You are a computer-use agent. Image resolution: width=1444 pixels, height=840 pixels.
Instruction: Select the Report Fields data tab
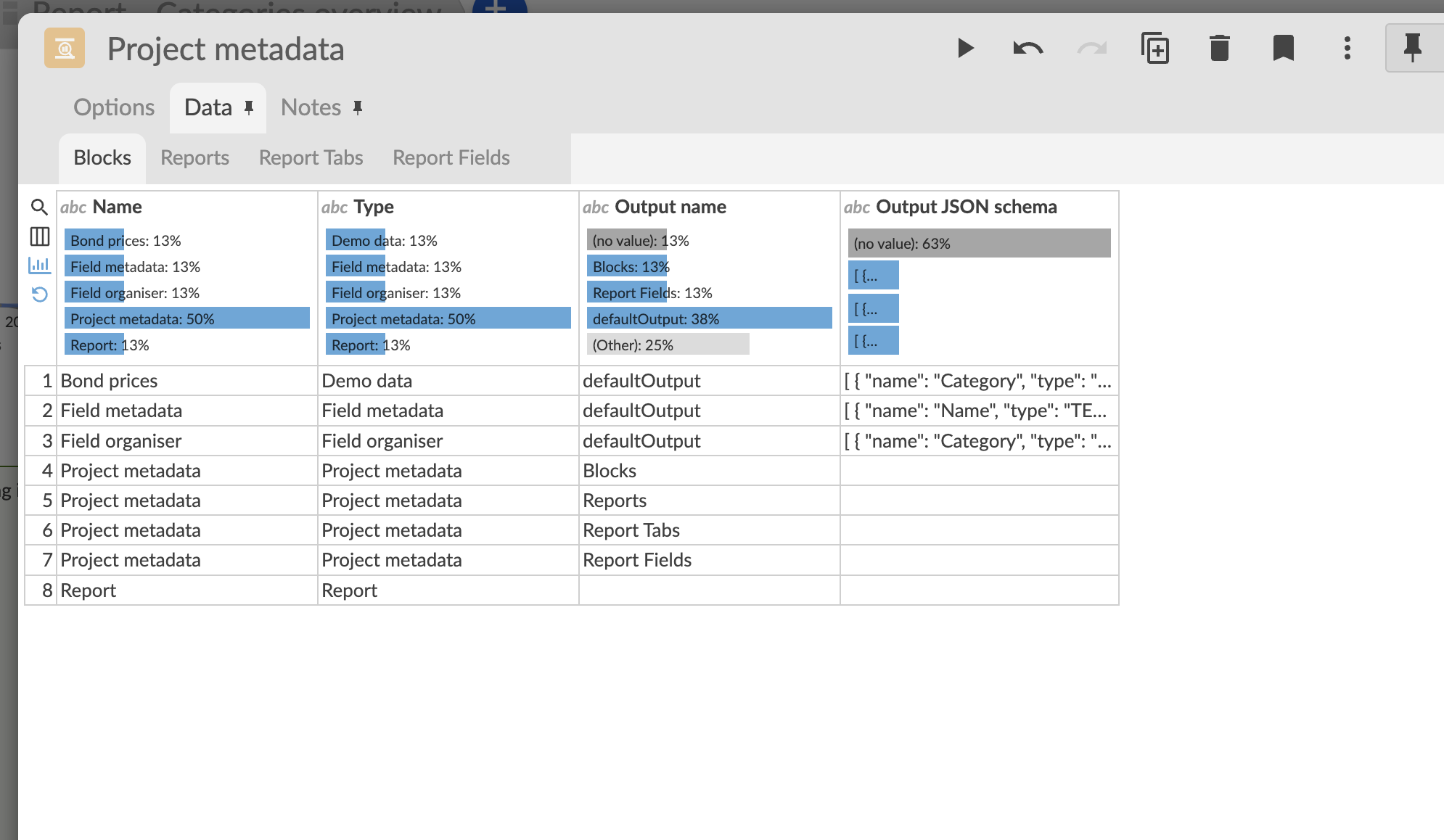tap(451, 157)
